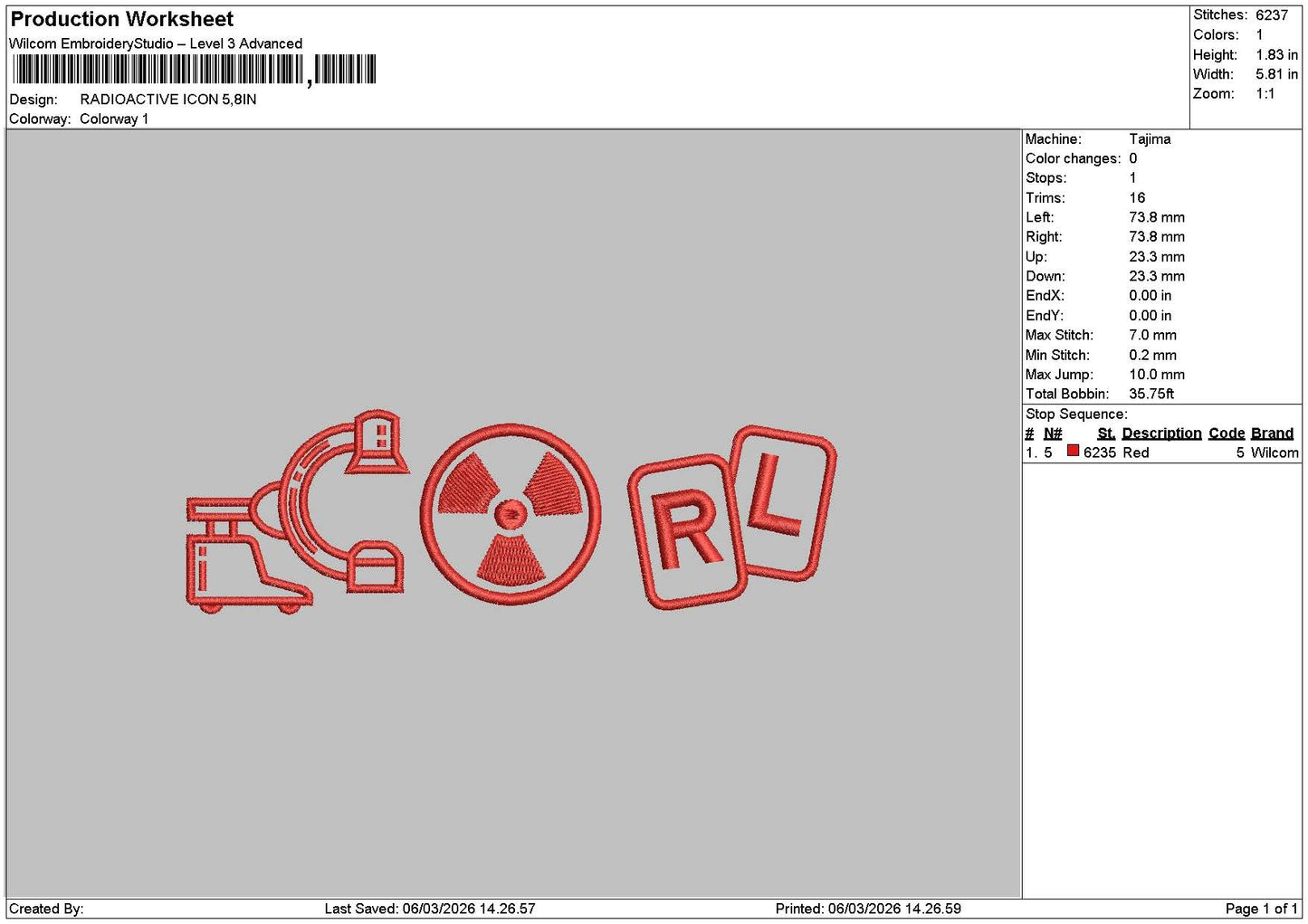This screenshot has height=924, width=1308.
Task: Click the Left value '73.8 mm'
Action: [x=1157, y=217]
